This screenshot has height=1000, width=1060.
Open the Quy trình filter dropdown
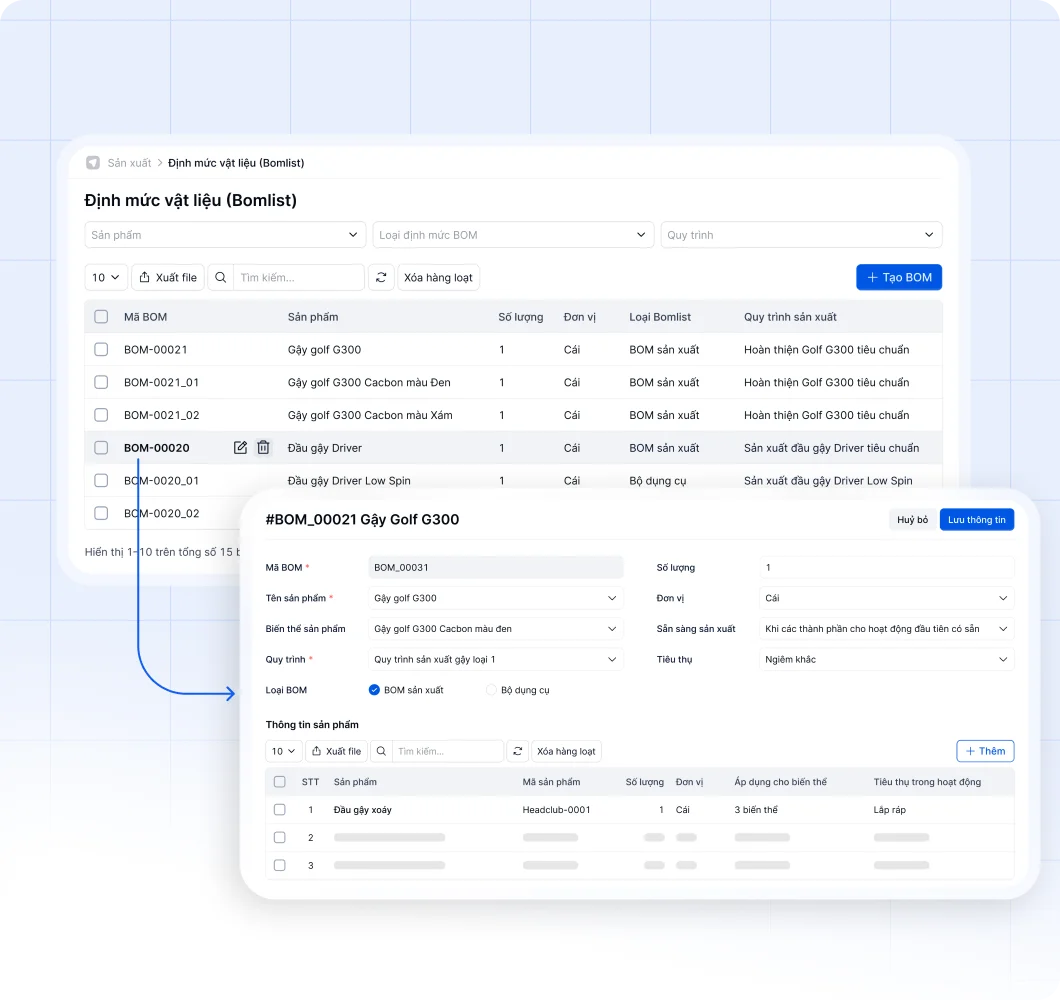pyautogui.click(x=801, y=235)
